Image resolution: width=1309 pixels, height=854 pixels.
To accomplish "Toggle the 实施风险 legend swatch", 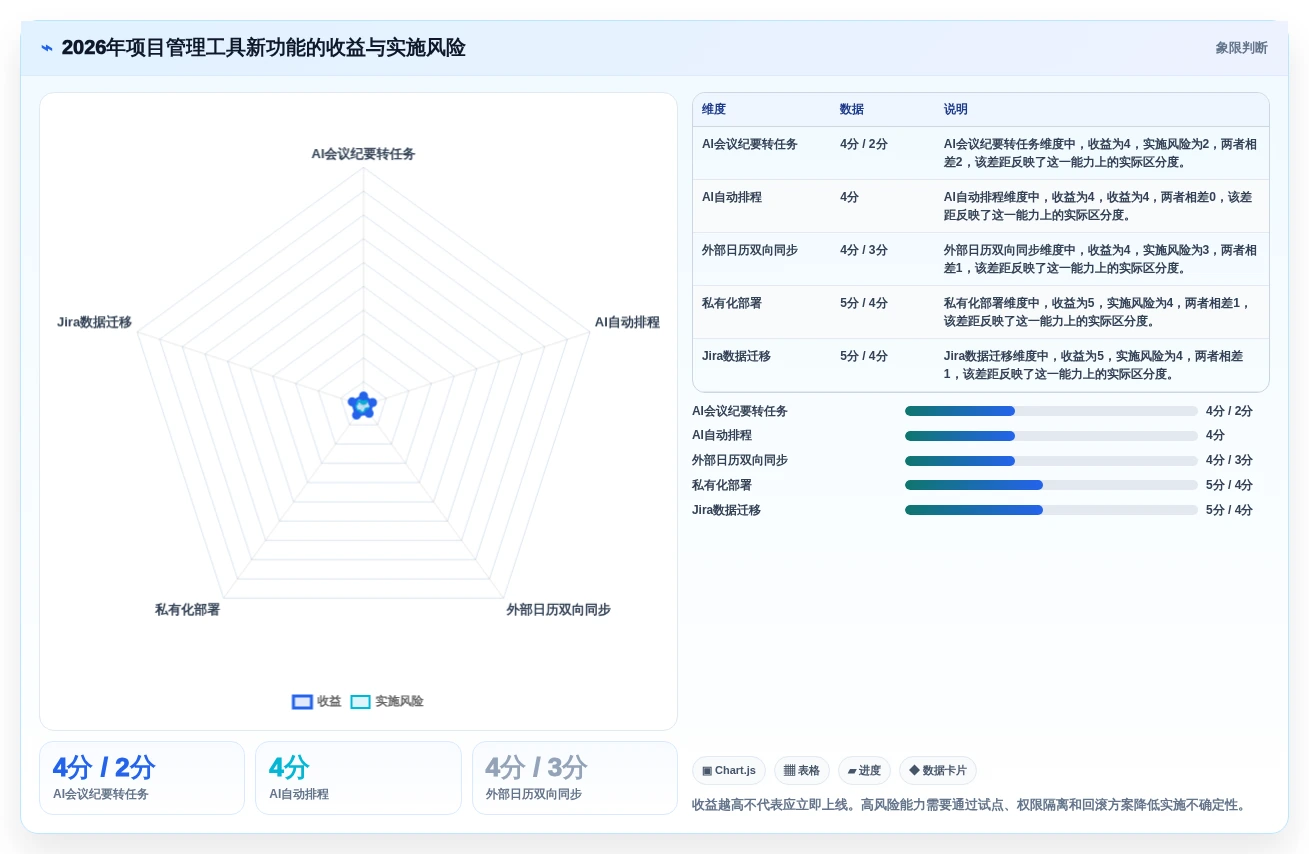I will click(360, 702).
